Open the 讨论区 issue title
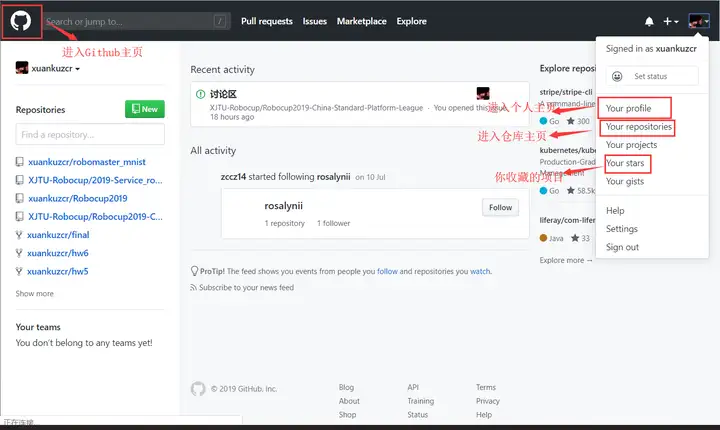720x430 pixels. tap(223, 94)
